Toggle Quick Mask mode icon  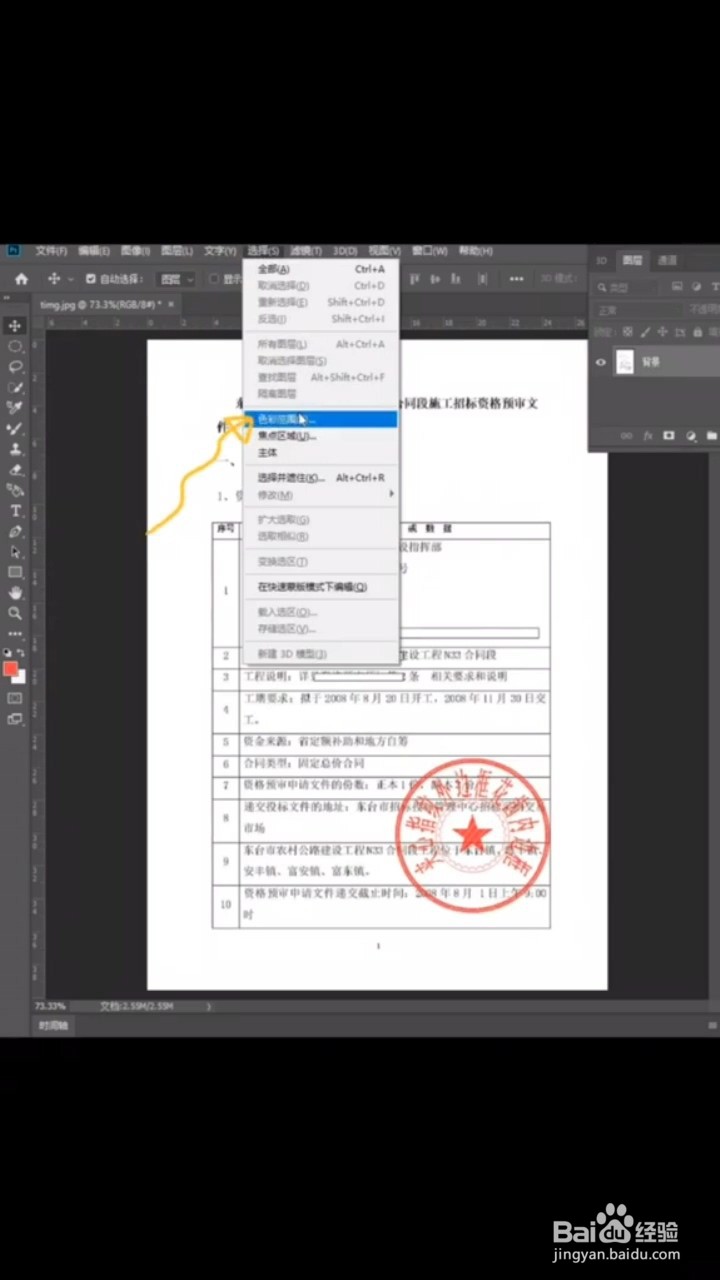[x=15, y=698]
